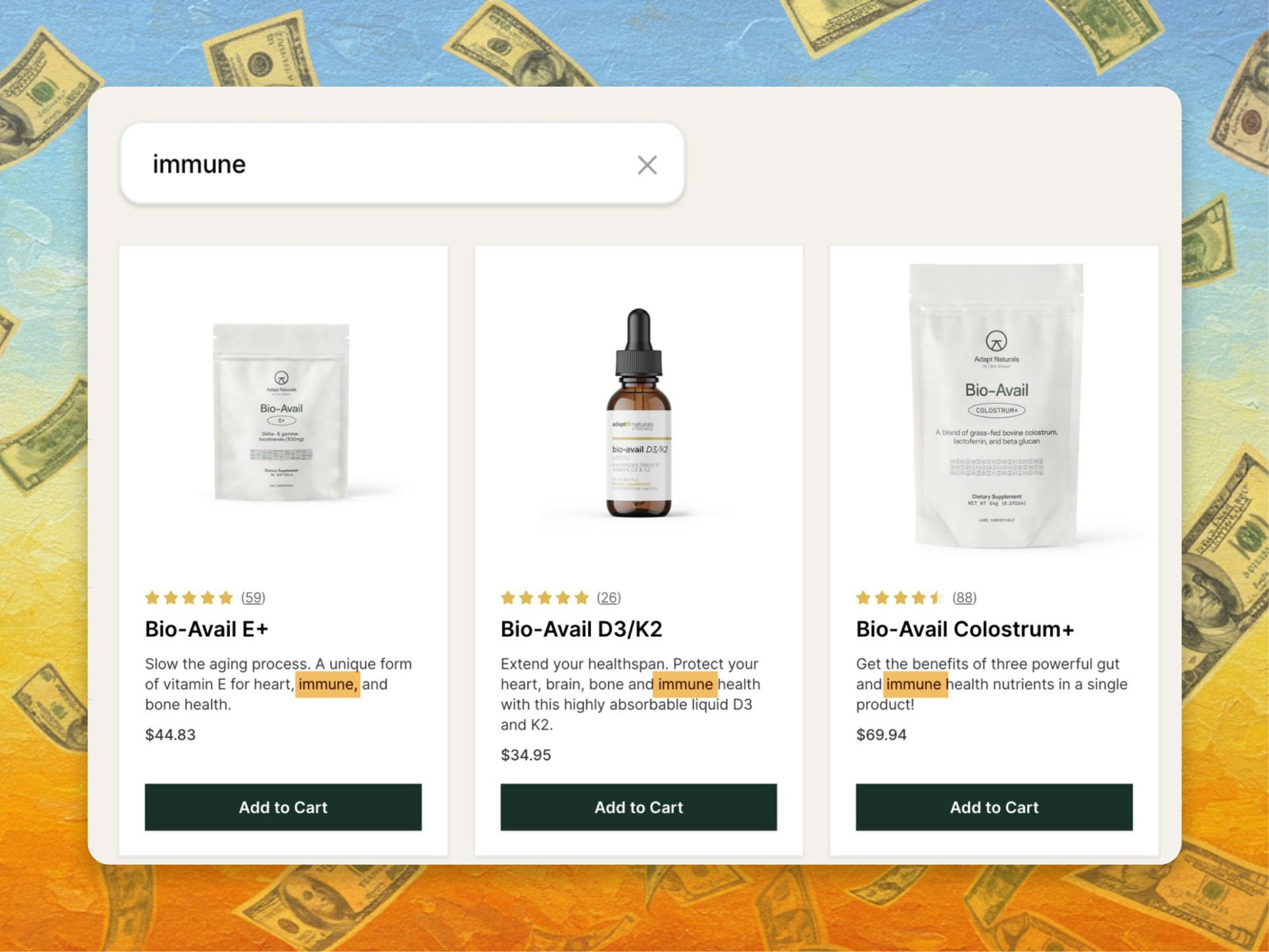Image resolution: width=1269 pixels, height=952 pixels.
Task: Clear the search with the X icon
Action: [x=647, y=165]
